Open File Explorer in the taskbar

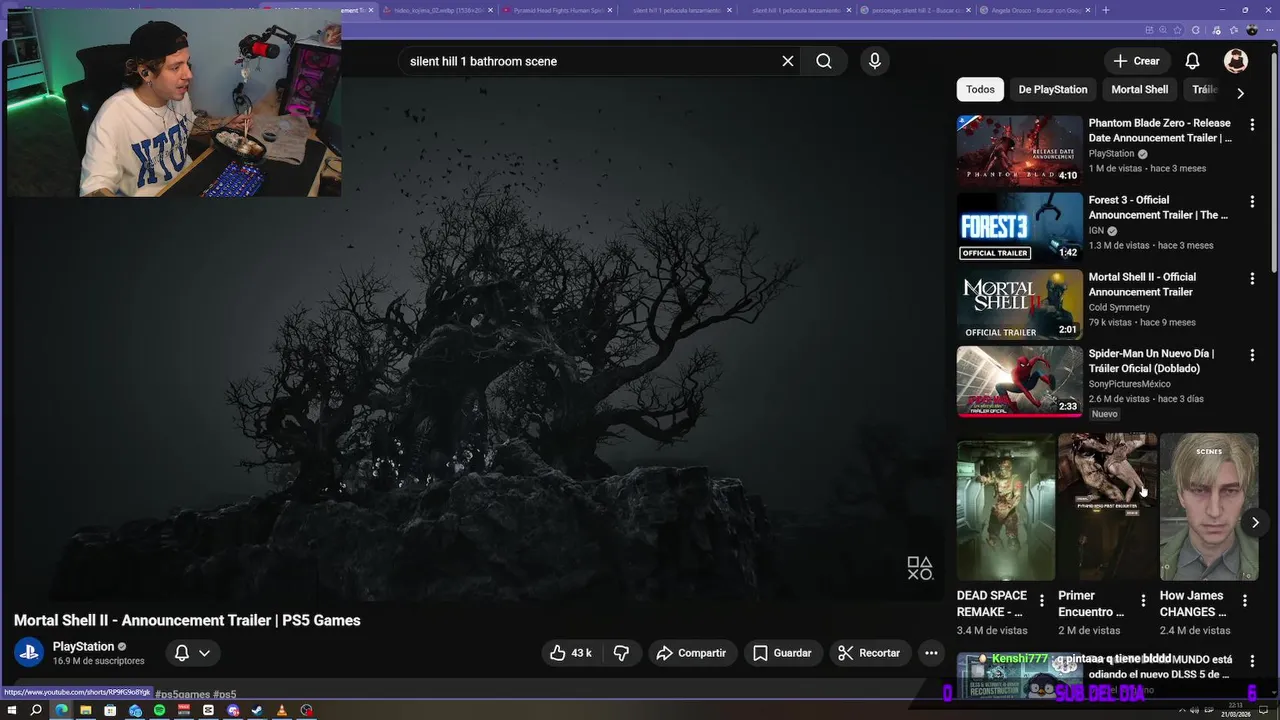(x=85, y=710)
